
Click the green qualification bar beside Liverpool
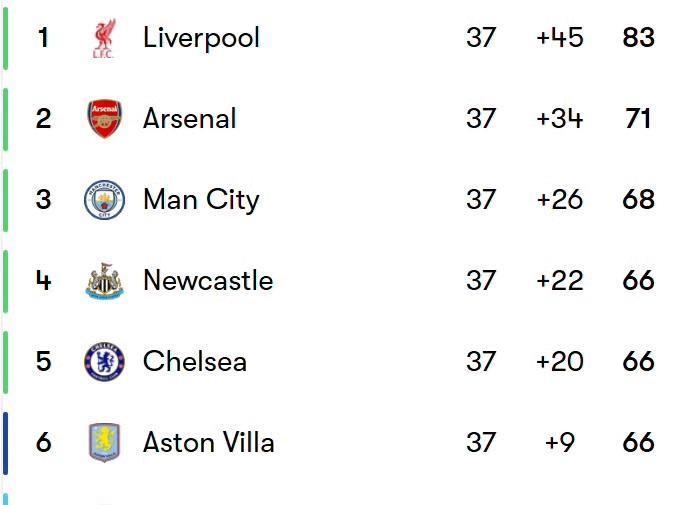click(x=5, y=38)
